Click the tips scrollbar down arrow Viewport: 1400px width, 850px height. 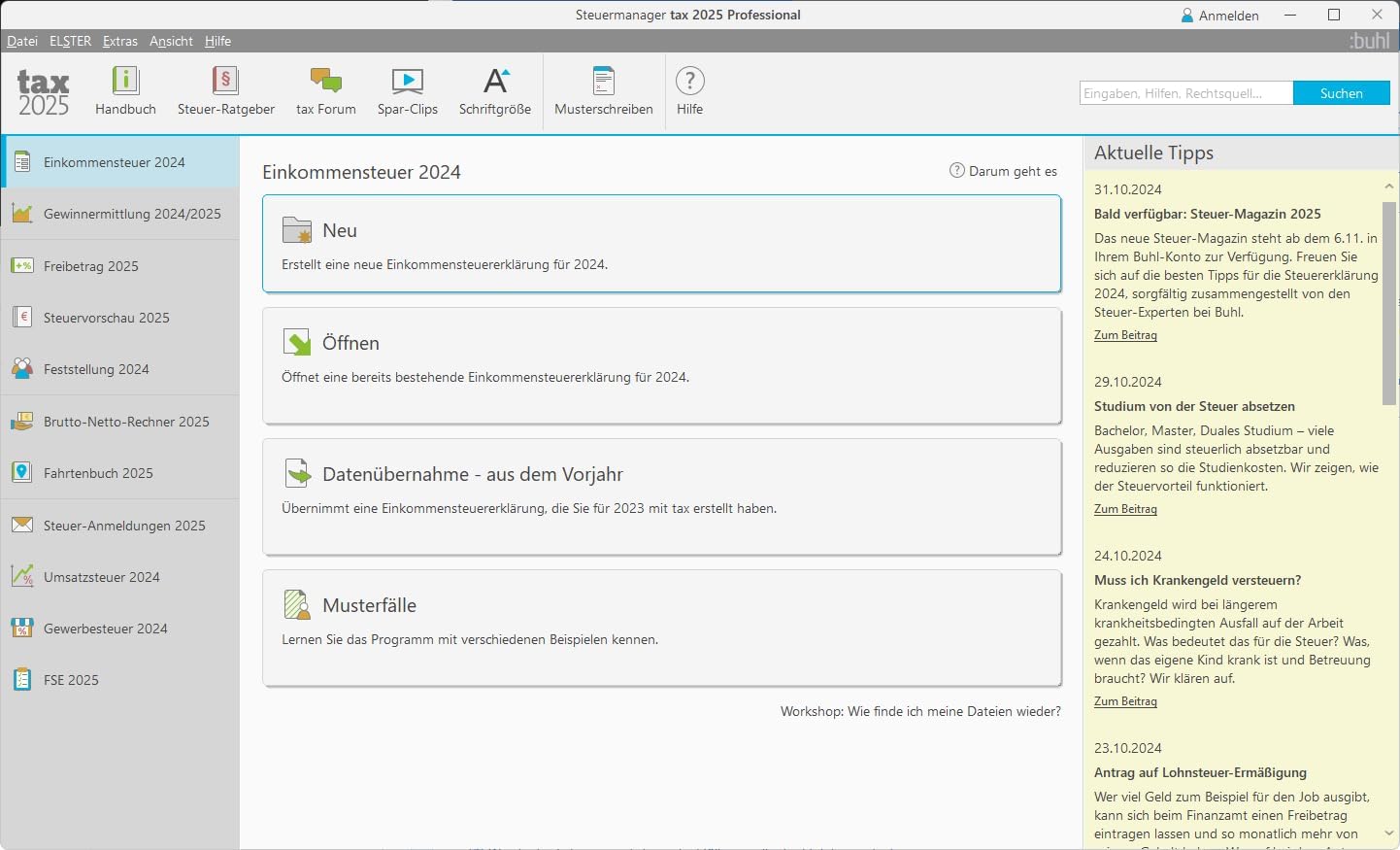point(1389,833)
